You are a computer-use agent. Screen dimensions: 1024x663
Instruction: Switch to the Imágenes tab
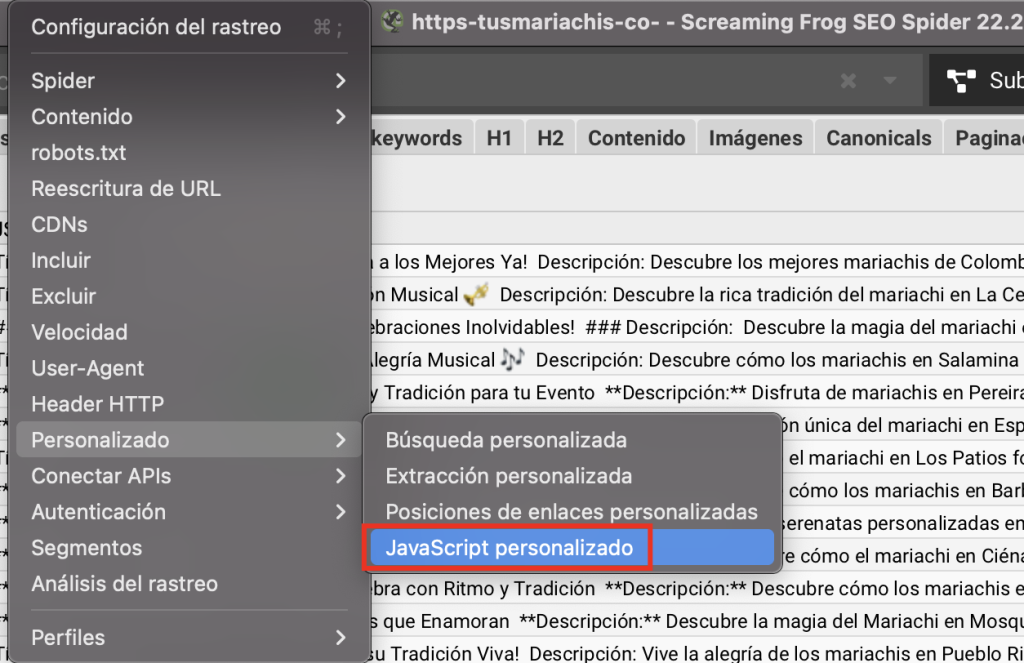tap(754, 137)
